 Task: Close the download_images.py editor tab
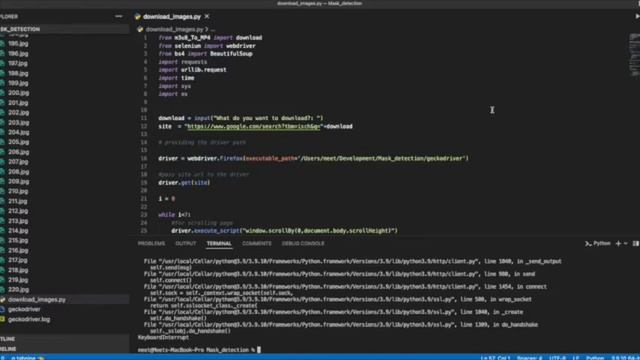click(x=207, y=16)
